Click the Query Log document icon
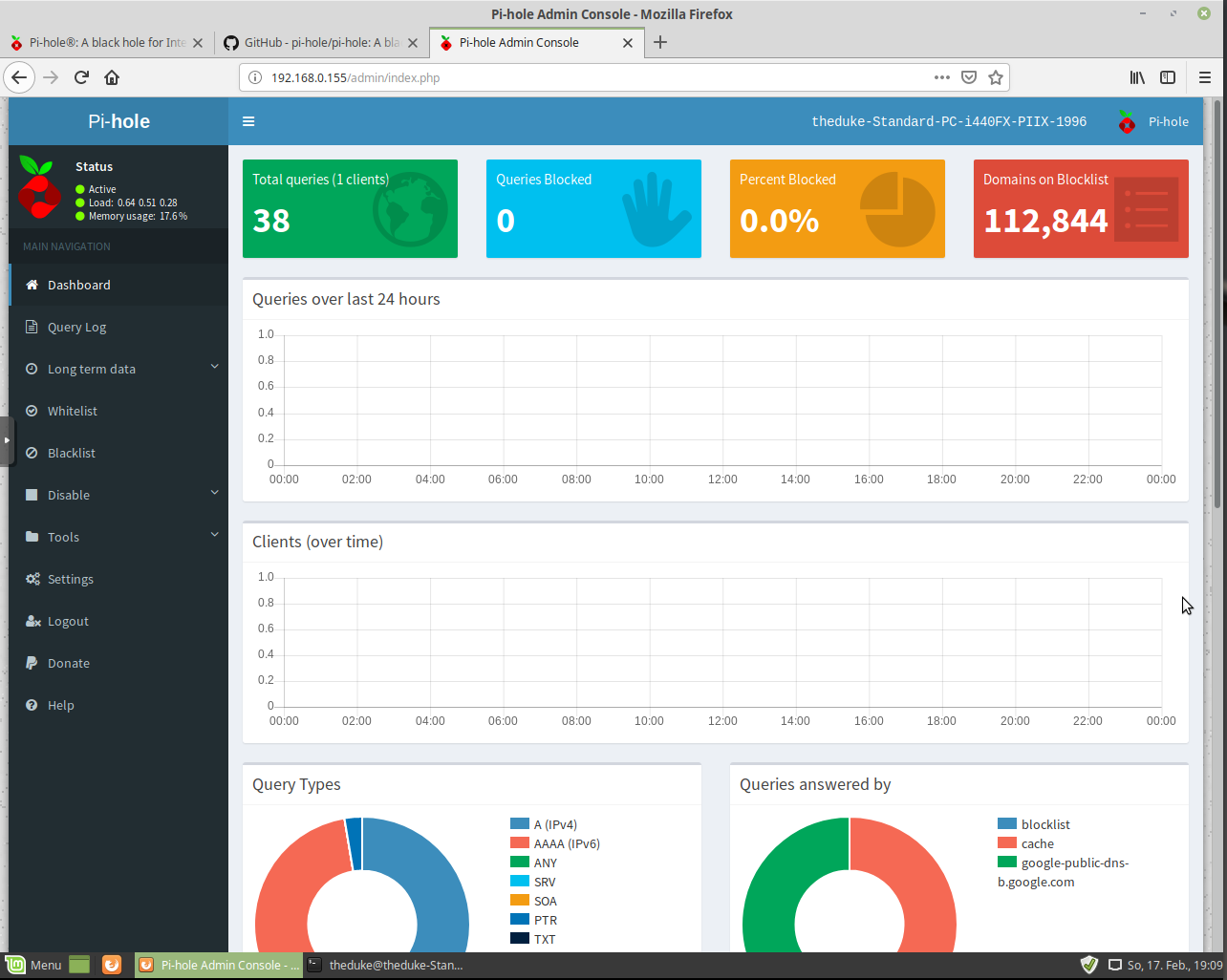The height and width of the screenshot is (980, 1227). click(32, 327)
